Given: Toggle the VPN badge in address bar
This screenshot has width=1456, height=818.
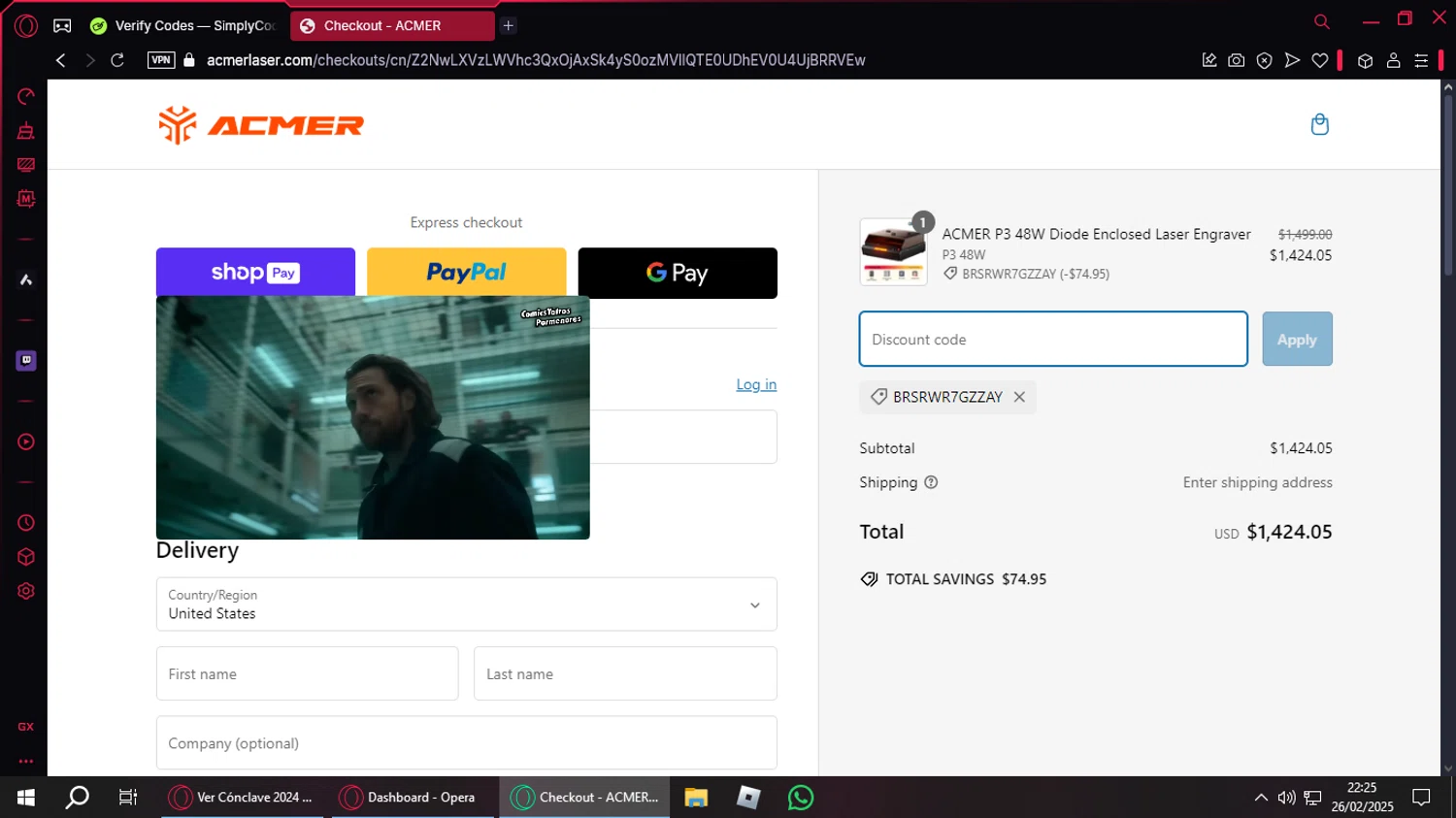Looking at the screenshot, I should [161, 60].
